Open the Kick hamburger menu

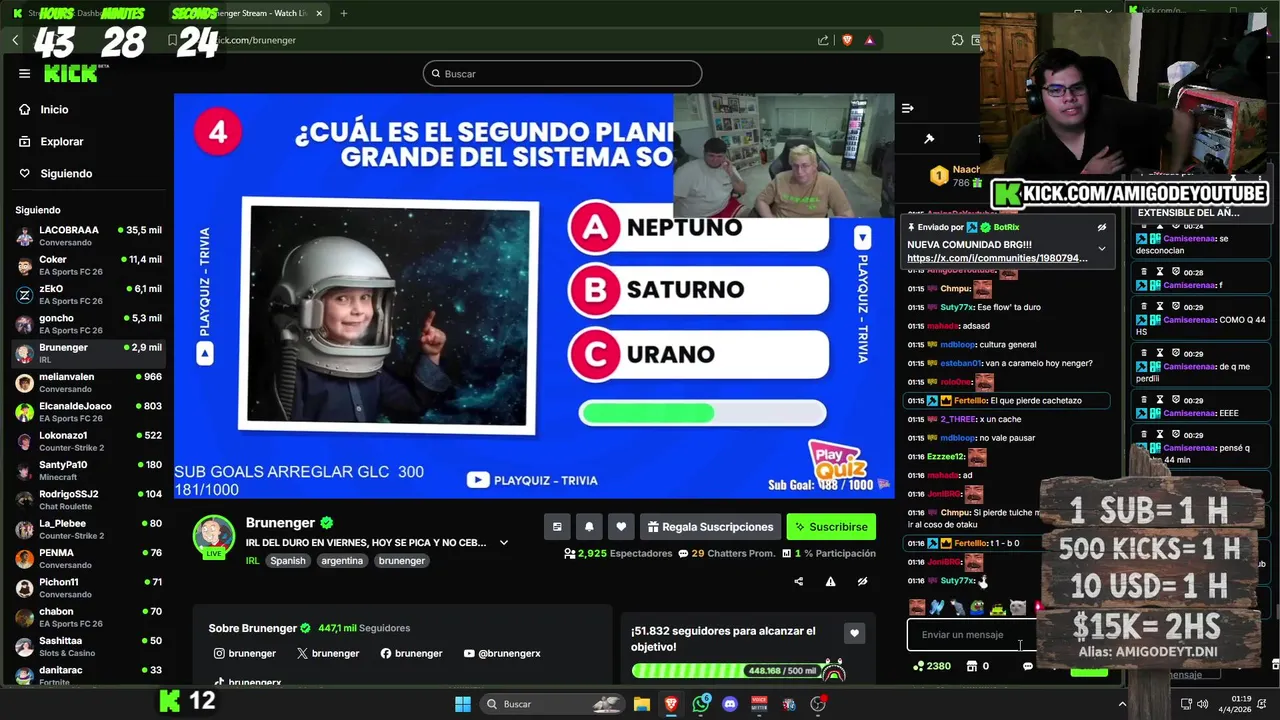24,73
